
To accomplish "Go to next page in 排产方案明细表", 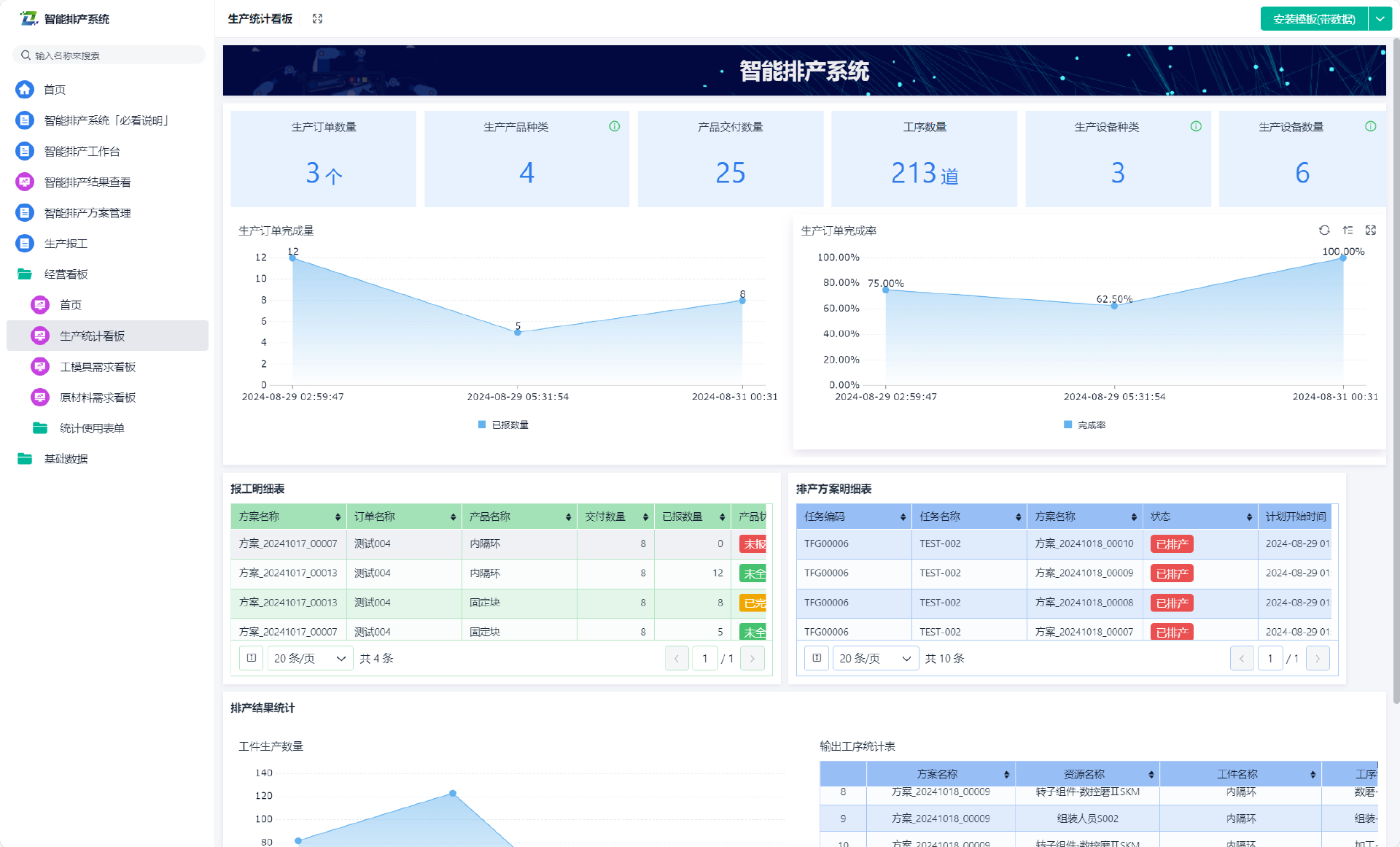I will [1317, 658].
